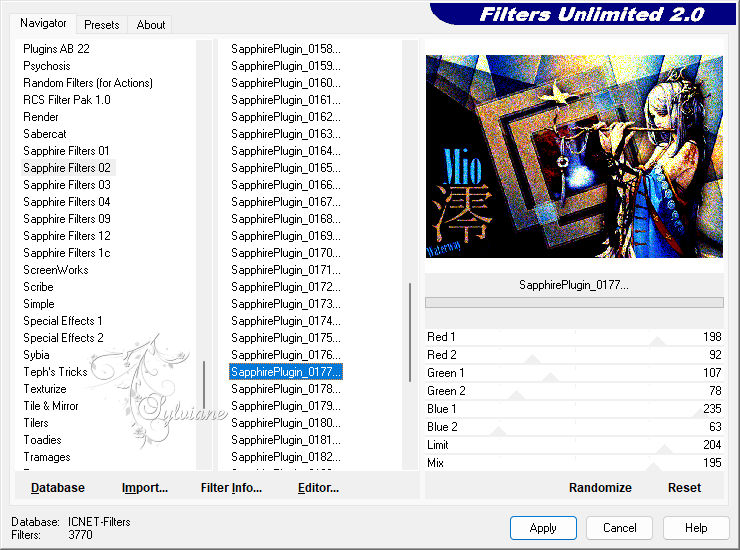This screenshot has width=740, height=550.
Task: Click Import... to add filters
Action: point(144,487)
